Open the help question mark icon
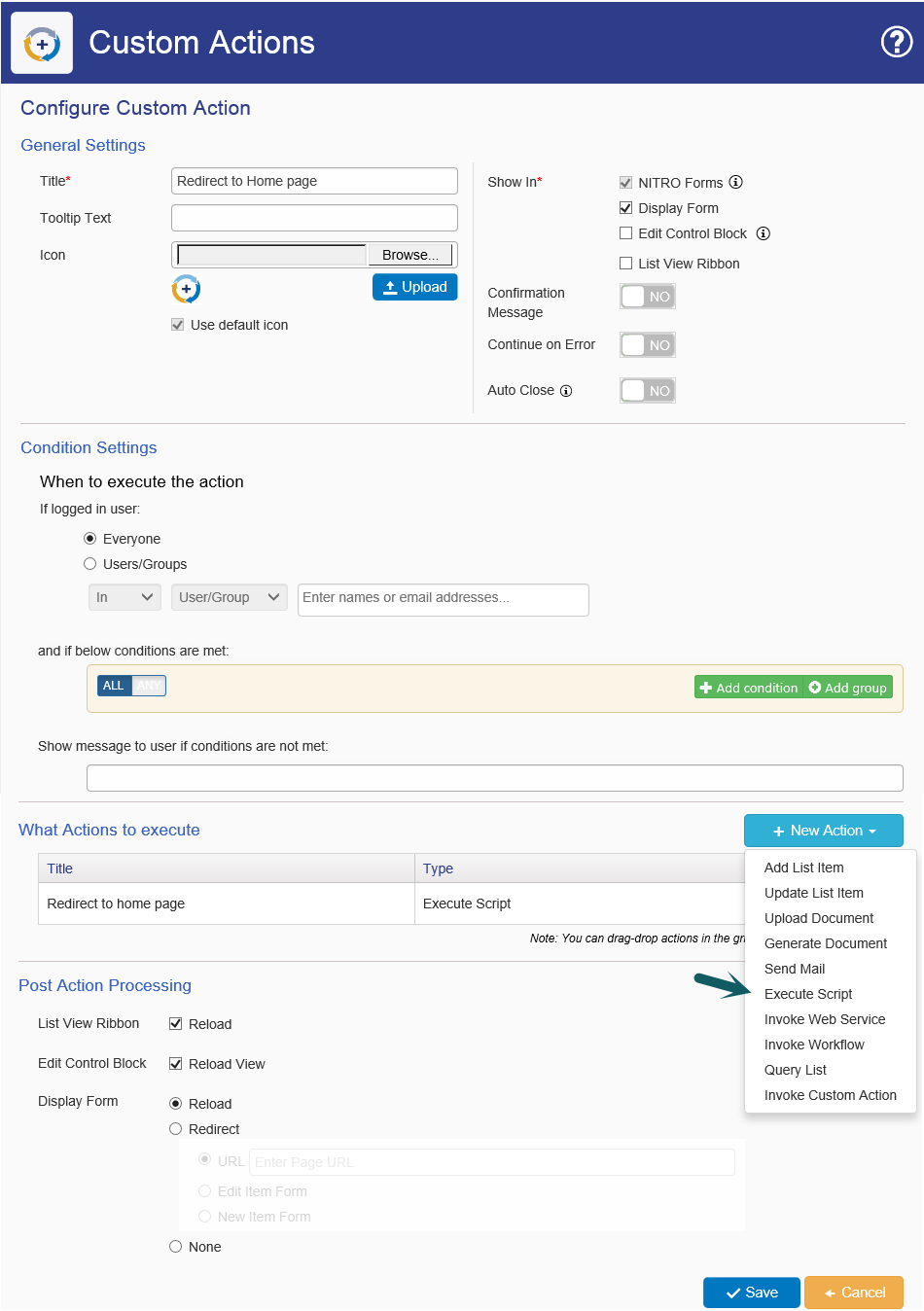924x1311 pixels. (x=896, y=42)
